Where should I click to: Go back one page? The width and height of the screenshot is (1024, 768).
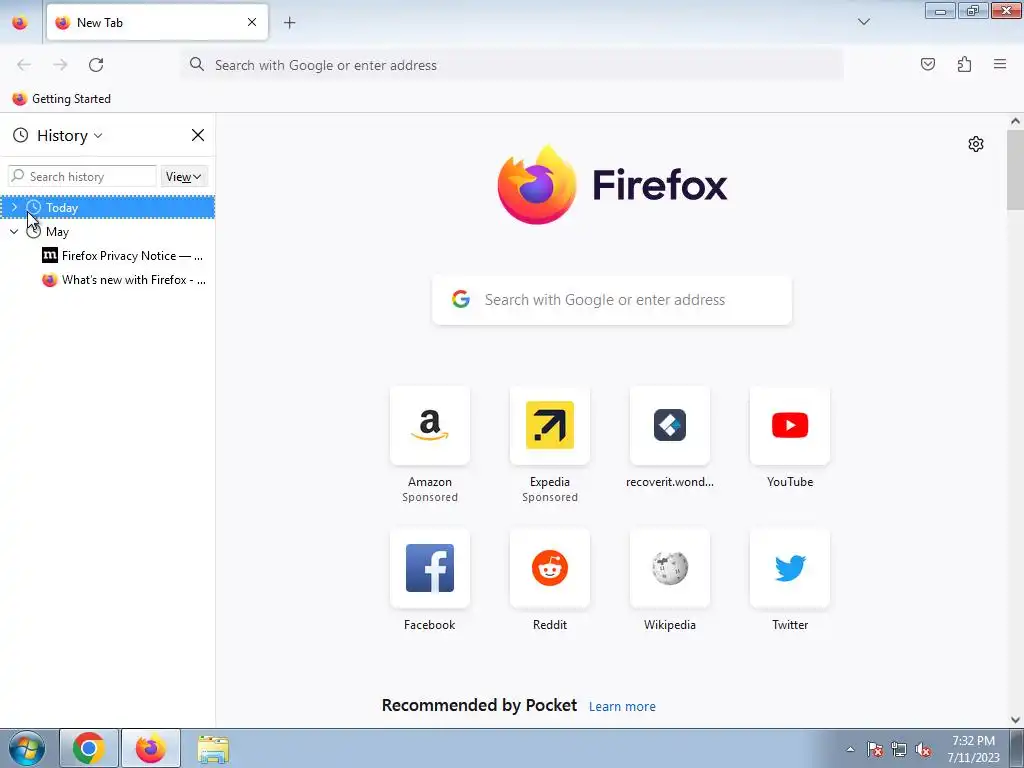coord(24,65)
